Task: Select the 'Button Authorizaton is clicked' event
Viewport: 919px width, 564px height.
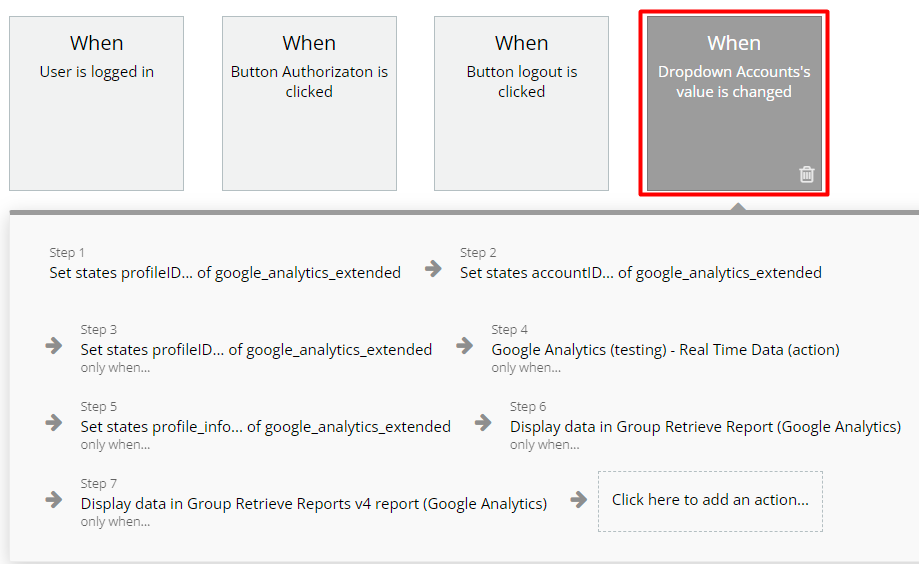Action: tap(309, 103)
